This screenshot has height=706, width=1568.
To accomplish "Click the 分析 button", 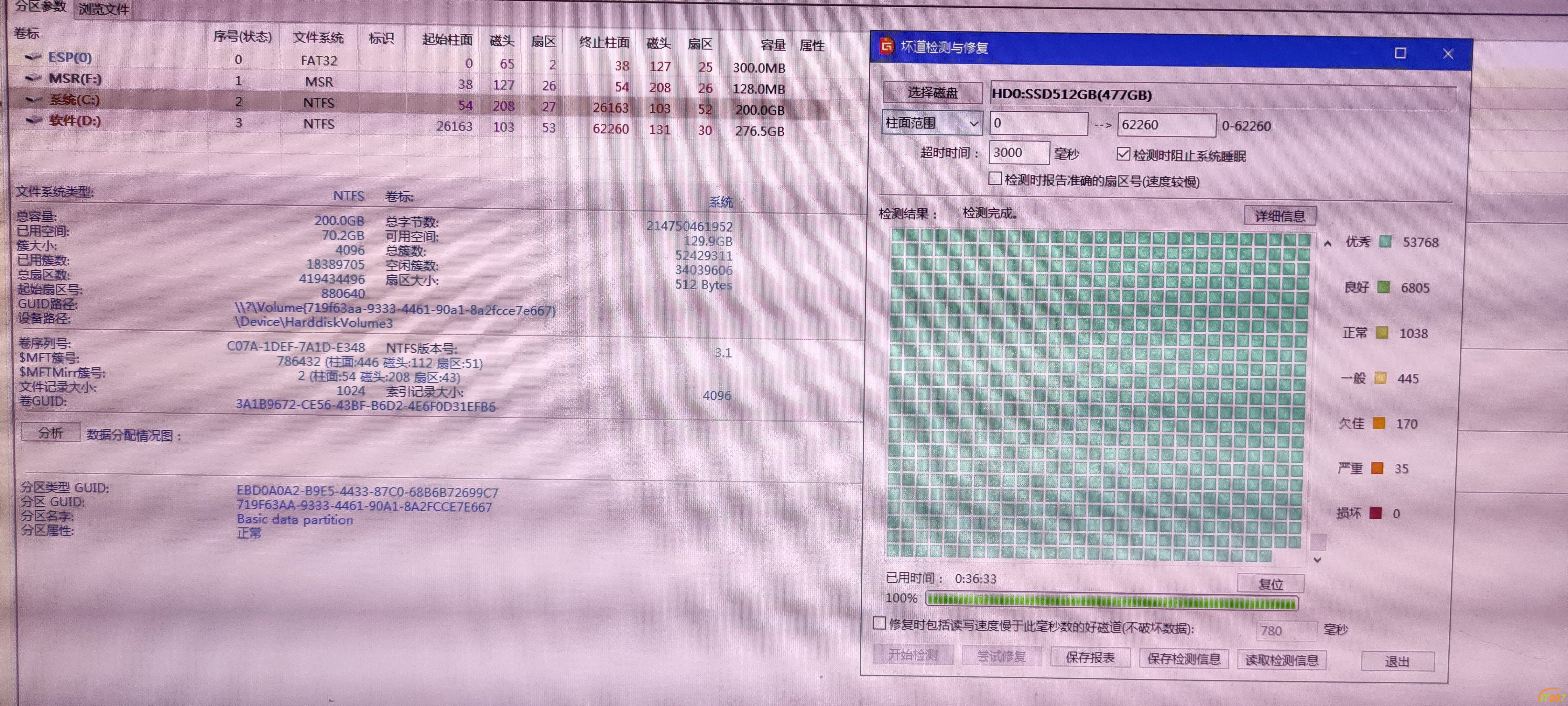I will point(50,432).
